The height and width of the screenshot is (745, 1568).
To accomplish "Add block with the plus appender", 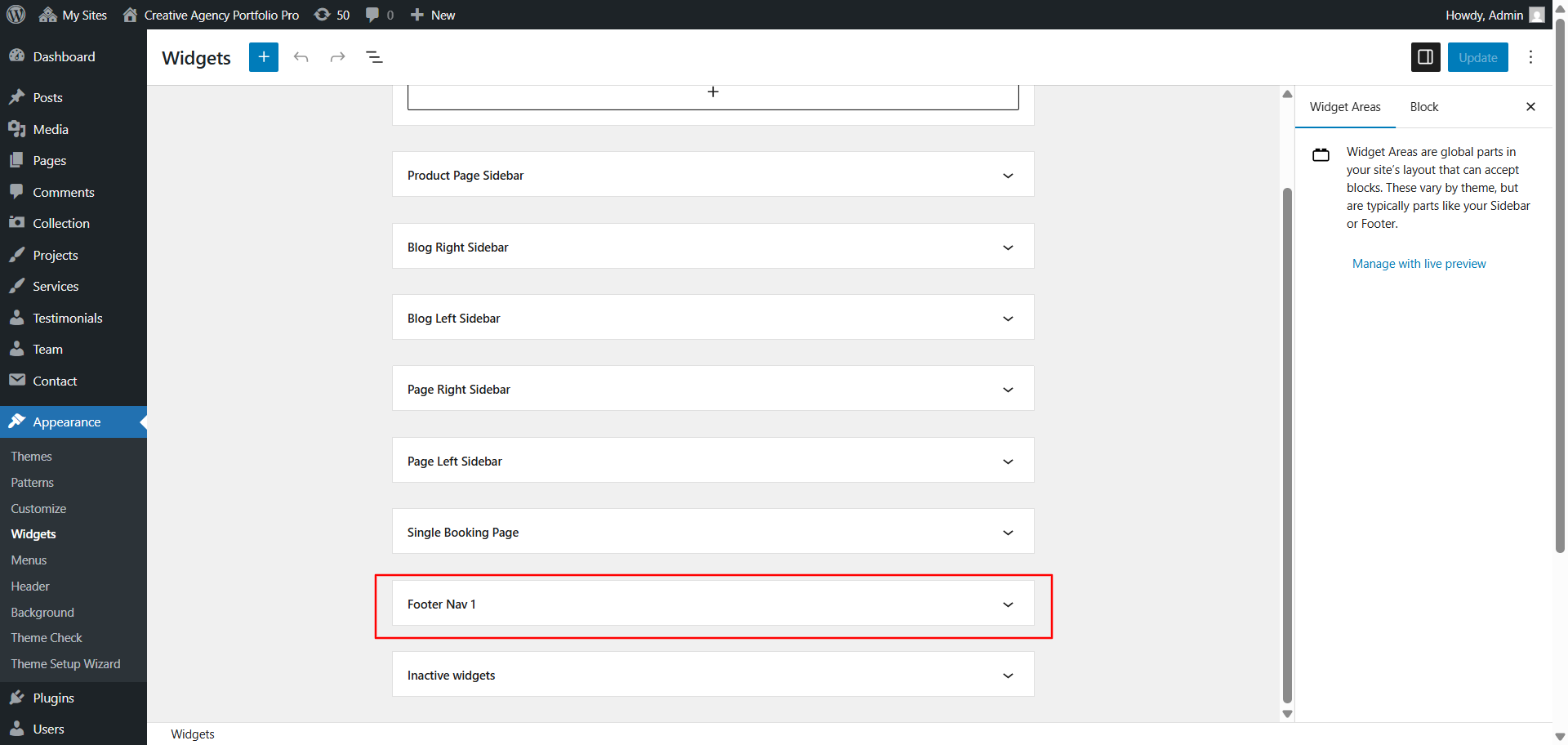I will [x=713, y=92].
